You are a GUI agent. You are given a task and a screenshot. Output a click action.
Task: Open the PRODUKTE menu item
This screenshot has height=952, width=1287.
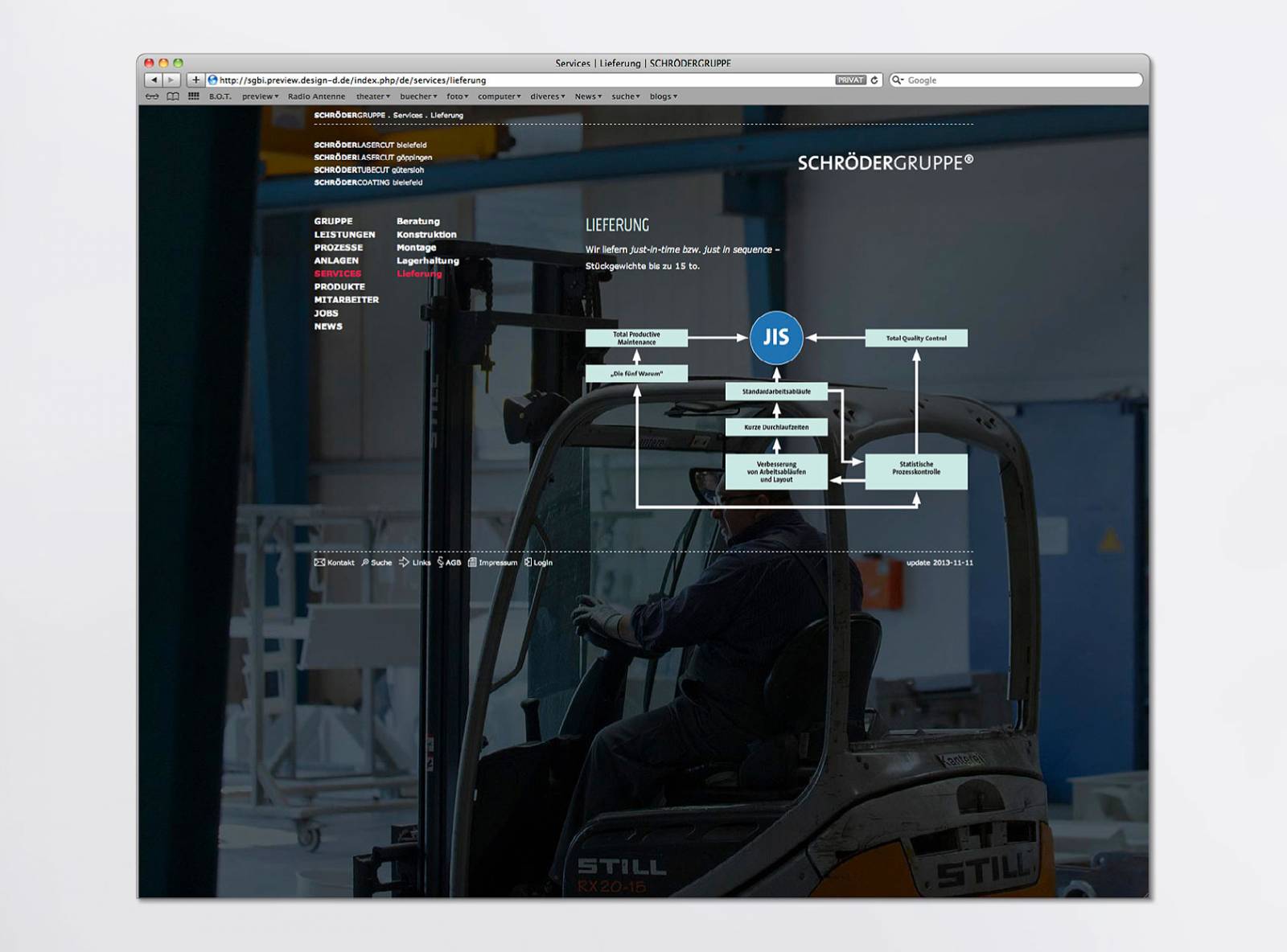coord(339,287)
